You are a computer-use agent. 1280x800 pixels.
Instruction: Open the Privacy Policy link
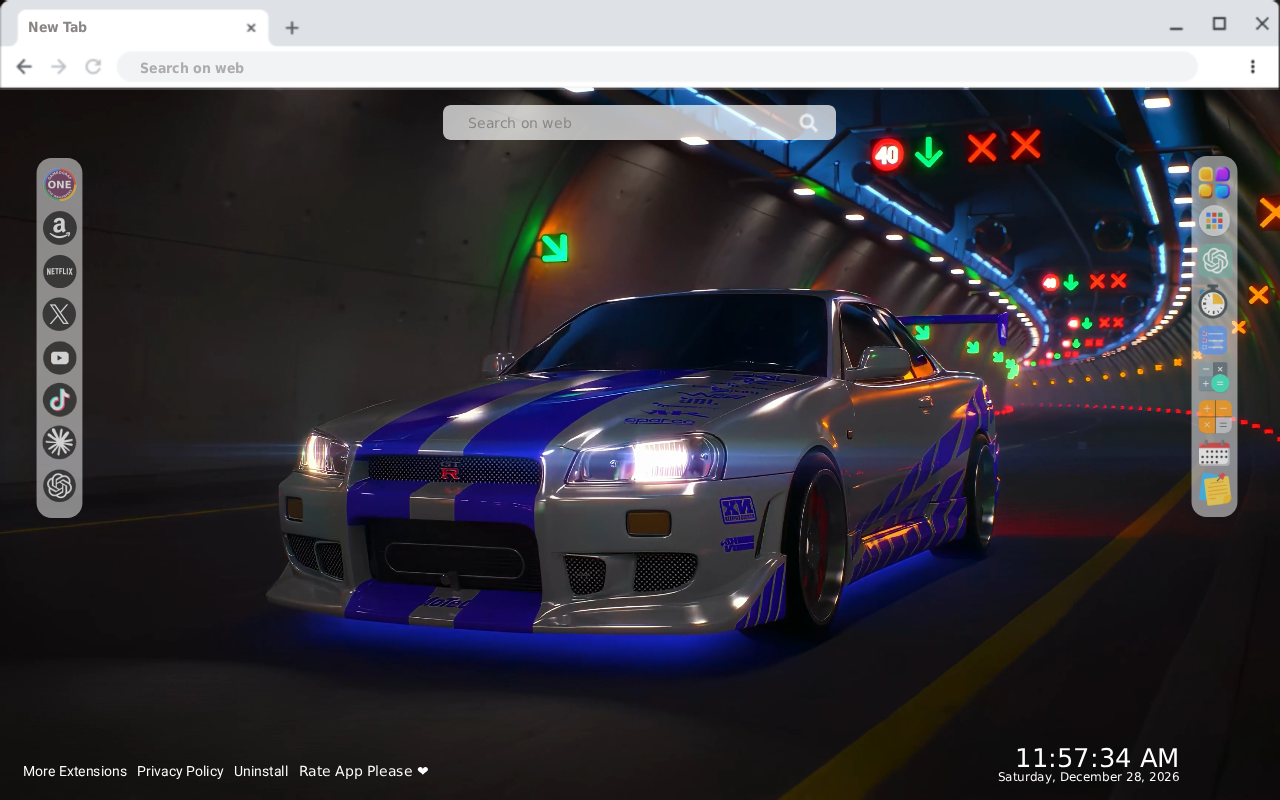coord(180,771)
